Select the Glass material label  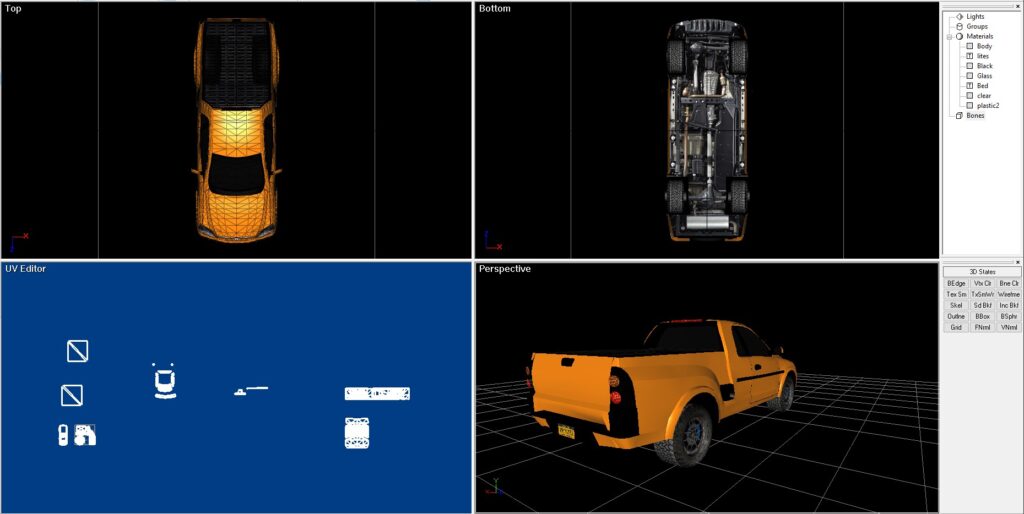point(984,76)
